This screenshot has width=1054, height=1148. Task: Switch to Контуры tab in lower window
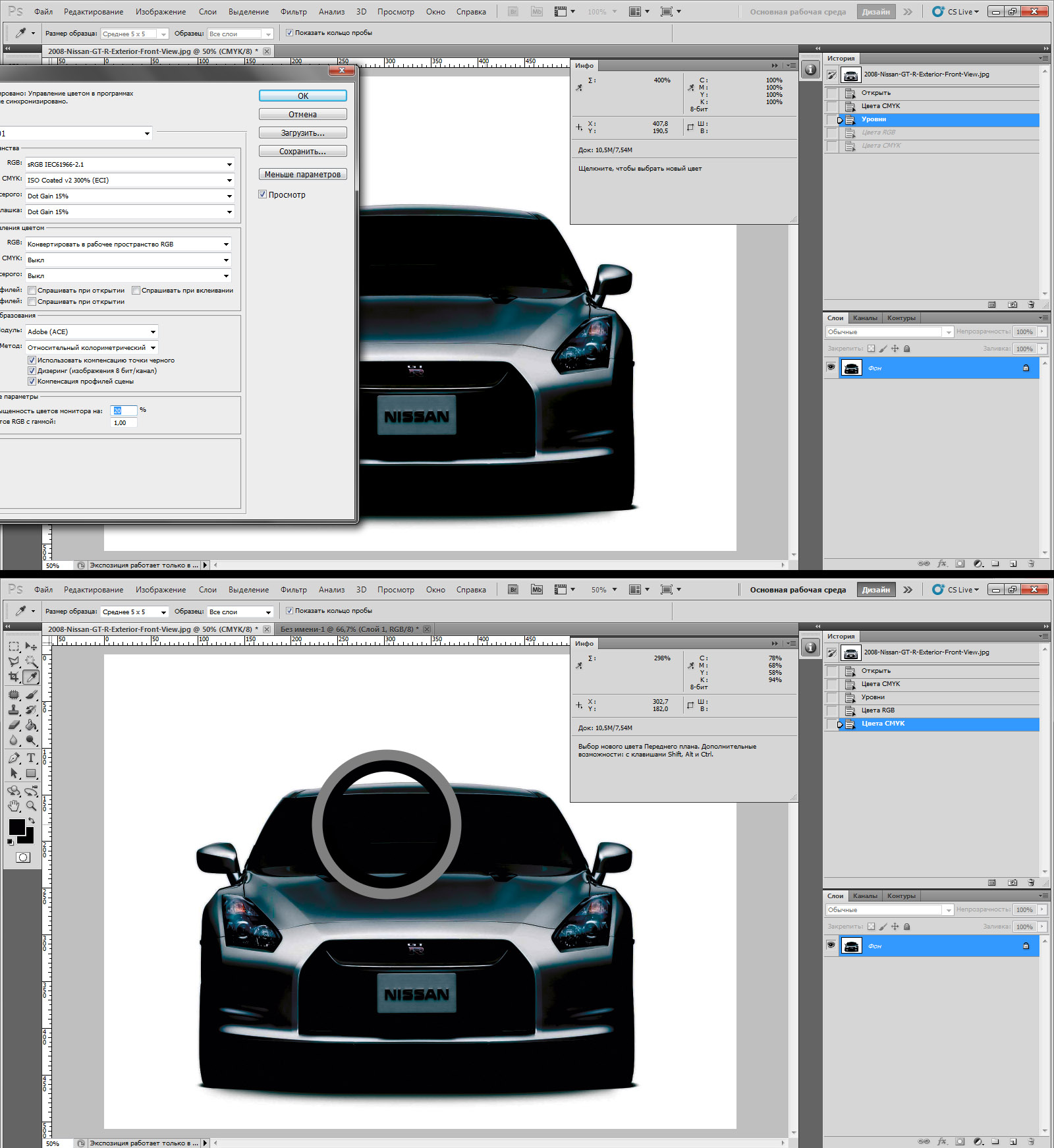point(901,896)
